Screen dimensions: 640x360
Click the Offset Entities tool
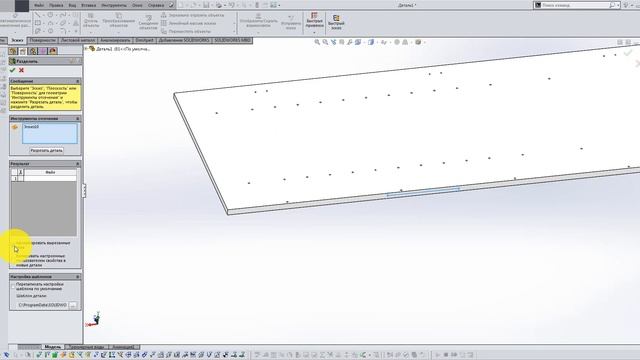coord(148,22)
